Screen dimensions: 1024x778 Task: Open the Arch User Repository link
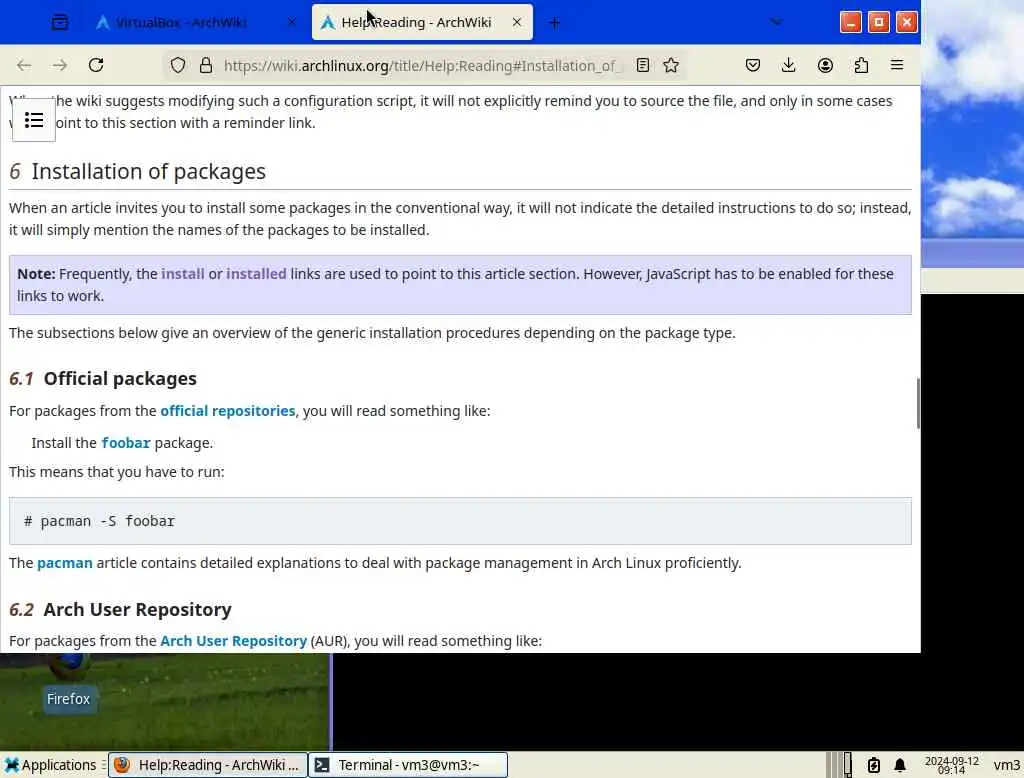234,641
